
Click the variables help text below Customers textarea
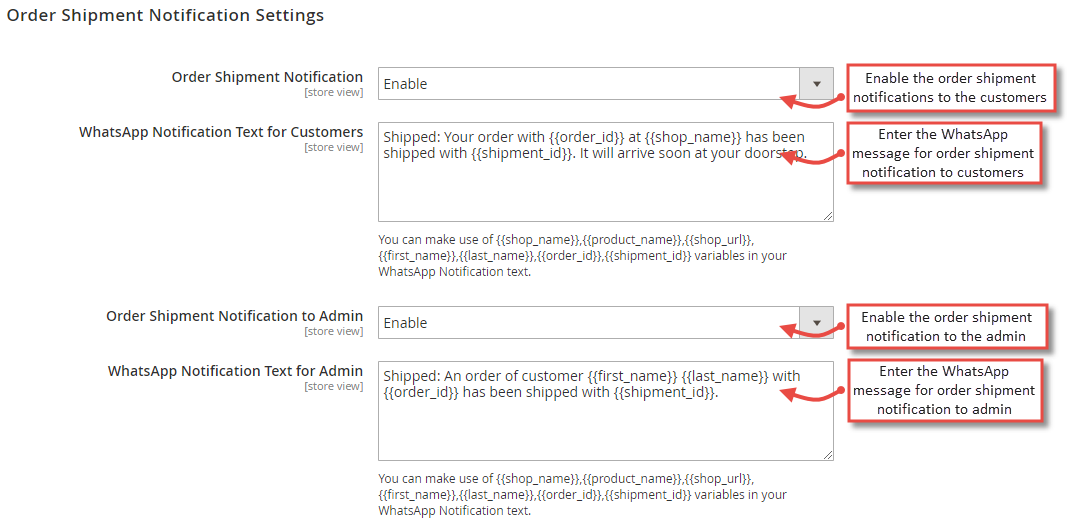click(582, 257)
